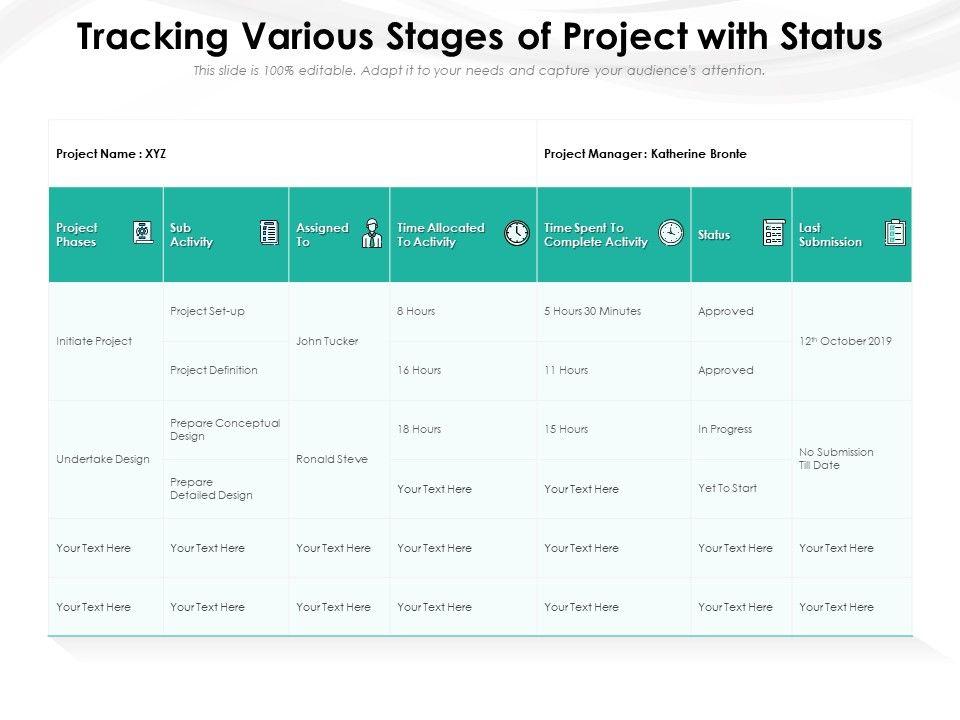Screen dimensions: 960x720
Task: Select the 12th October 2019 submission cell
Action: tap(845, 341)
